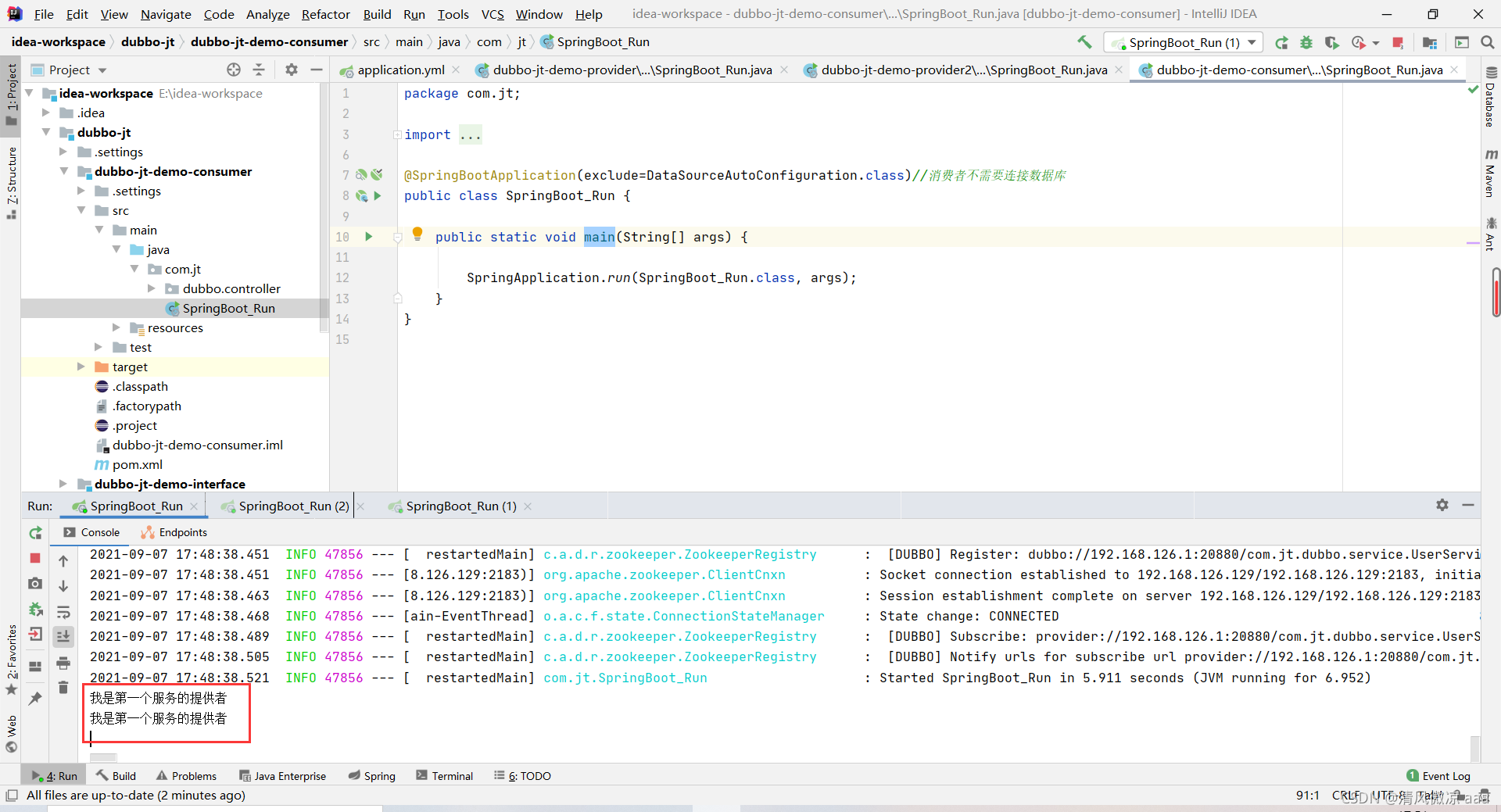
Task: Open Problems tool window
Action: [x=186, y=776]
